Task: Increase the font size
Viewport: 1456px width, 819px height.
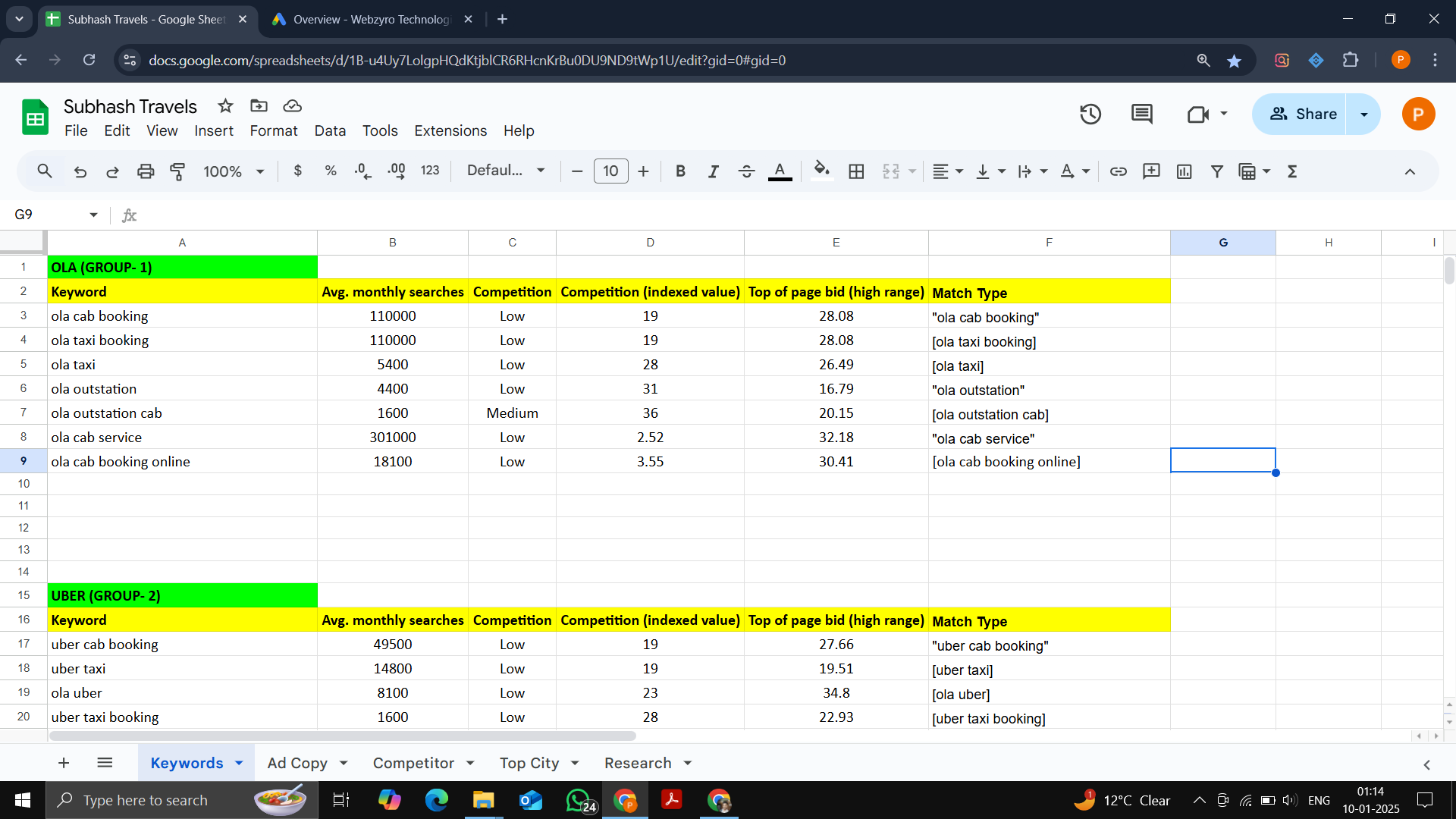Action: click(643, 171)
